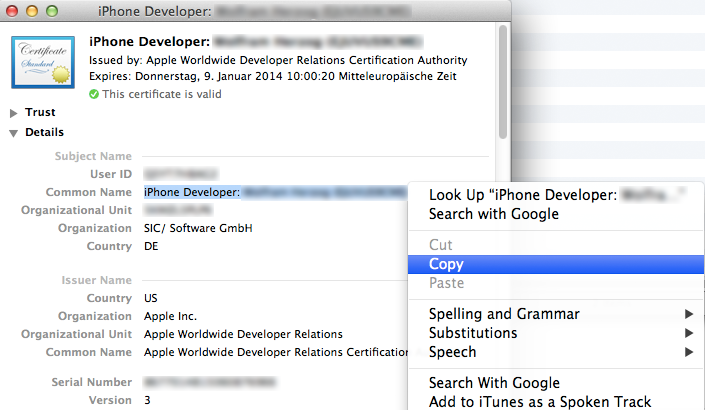Click the "Serial Number" field label
The image size is (705, 410).
point(91,382)
